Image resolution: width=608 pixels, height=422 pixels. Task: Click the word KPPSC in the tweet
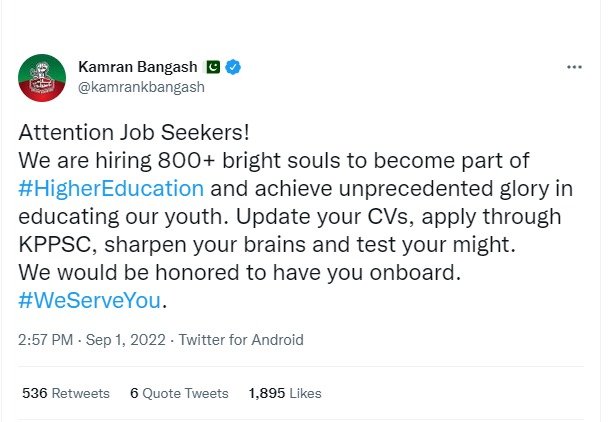57,243
